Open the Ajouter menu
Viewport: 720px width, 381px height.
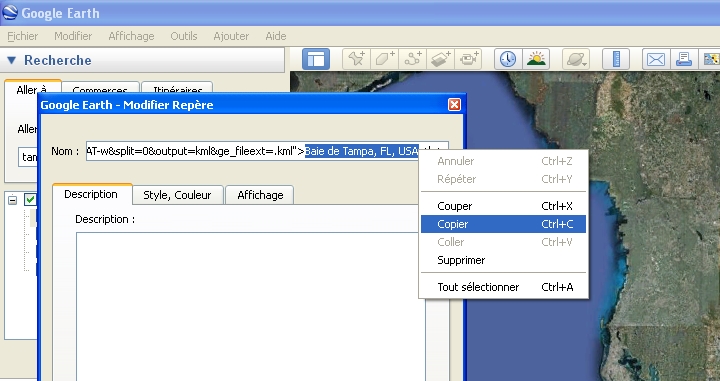[x=231, y=36]
